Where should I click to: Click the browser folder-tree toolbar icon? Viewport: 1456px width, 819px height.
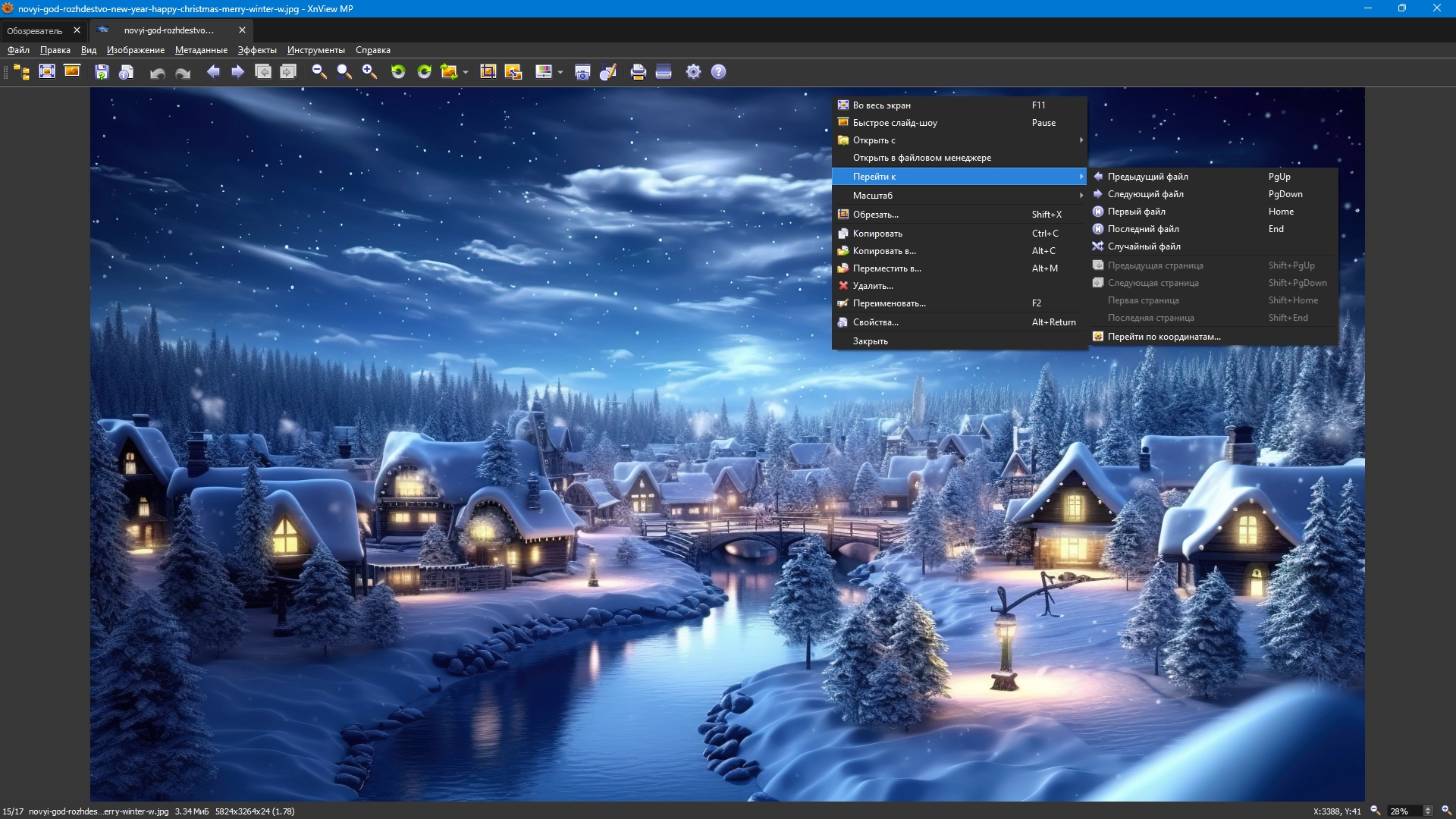coord(22,72)
